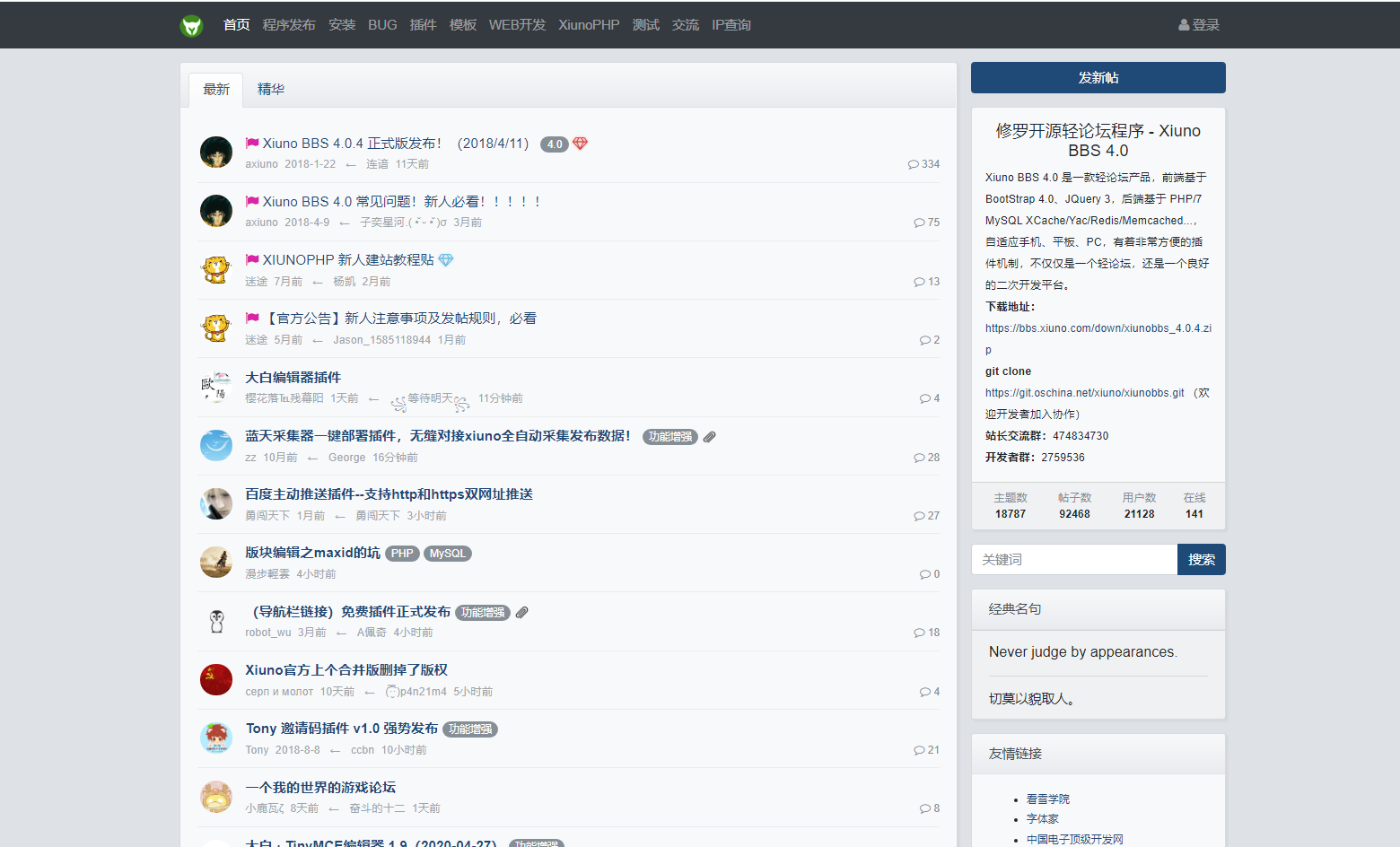The height and width of the screenshot is (847, 1400).
Task: Open the 登录 login link
Action: point(1199,25)
